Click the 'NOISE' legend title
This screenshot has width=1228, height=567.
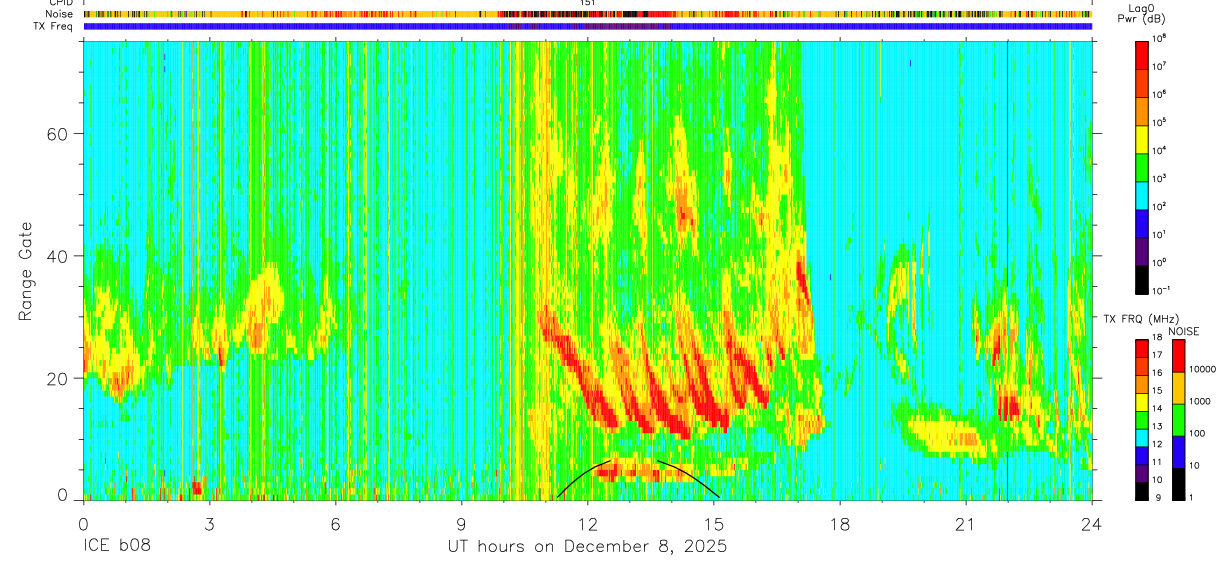[1184, 331]
